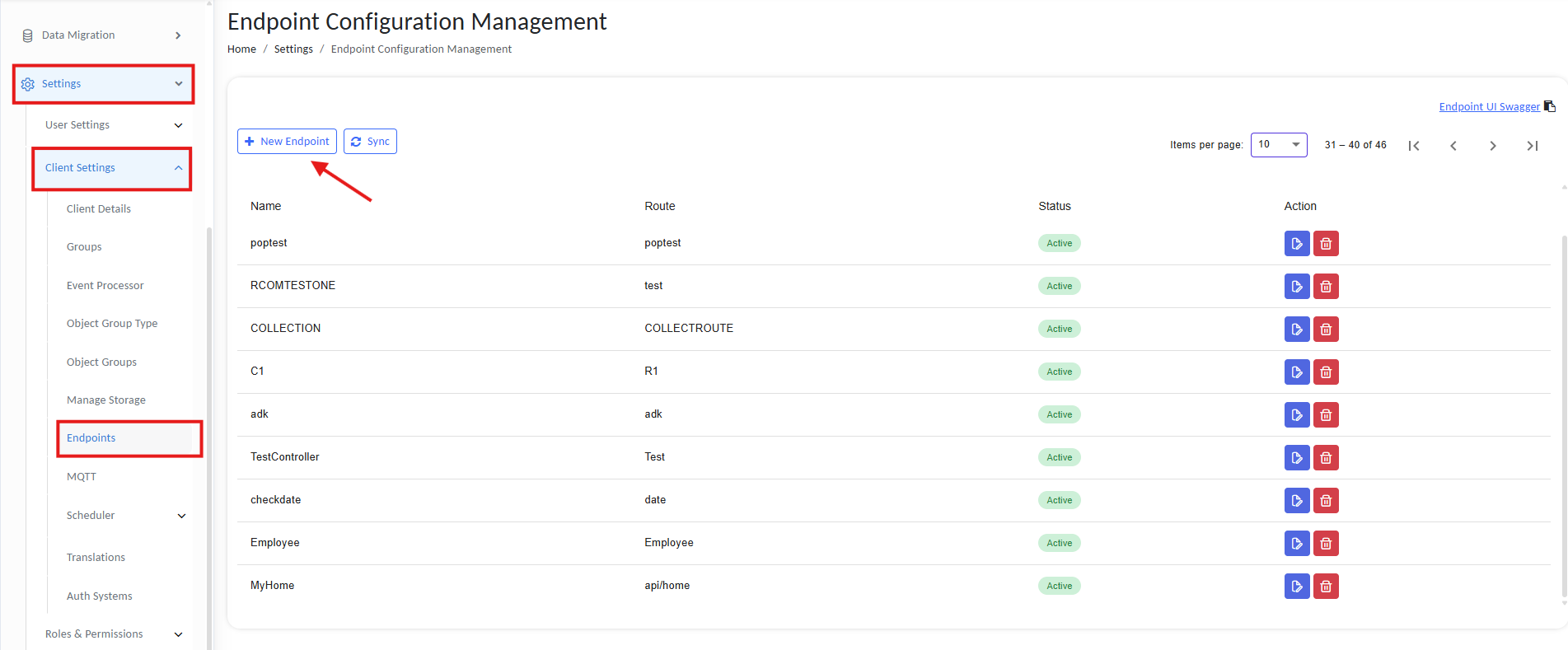Open the MQTT settings page
Screen dimensions: 1568x650
click(x=82, y=477)
